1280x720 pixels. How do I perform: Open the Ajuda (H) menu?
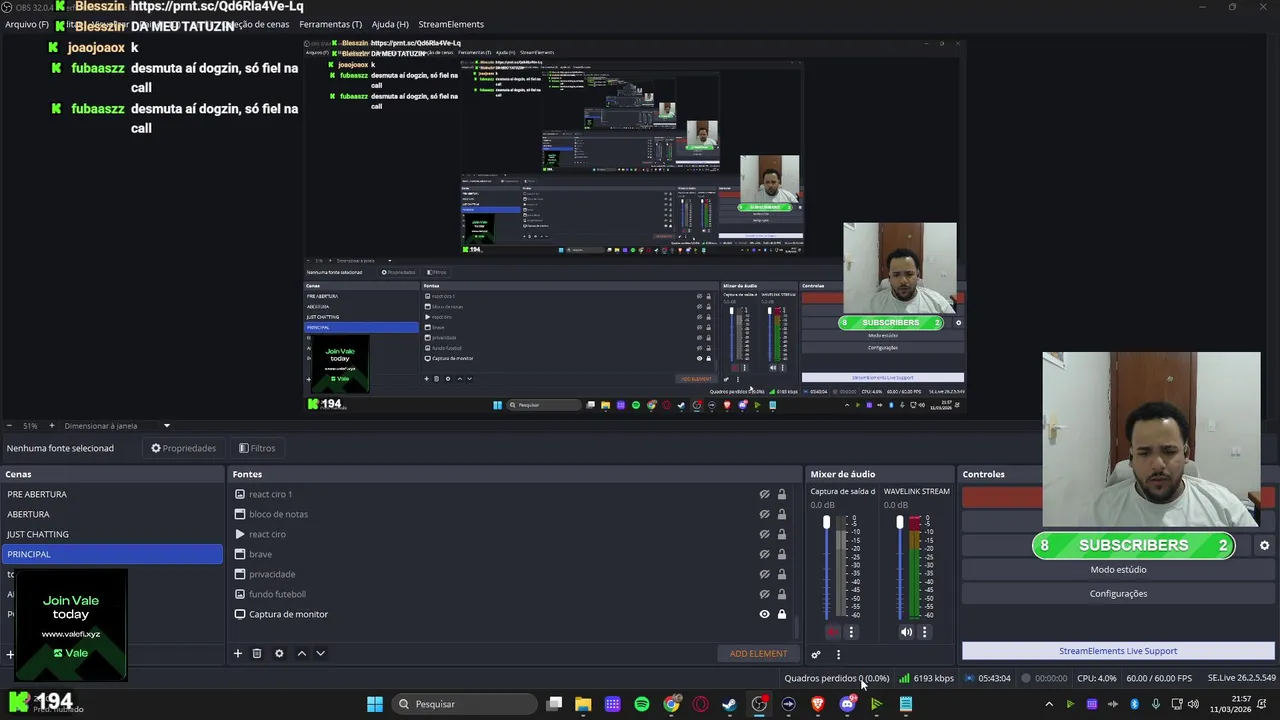[390, 24]
